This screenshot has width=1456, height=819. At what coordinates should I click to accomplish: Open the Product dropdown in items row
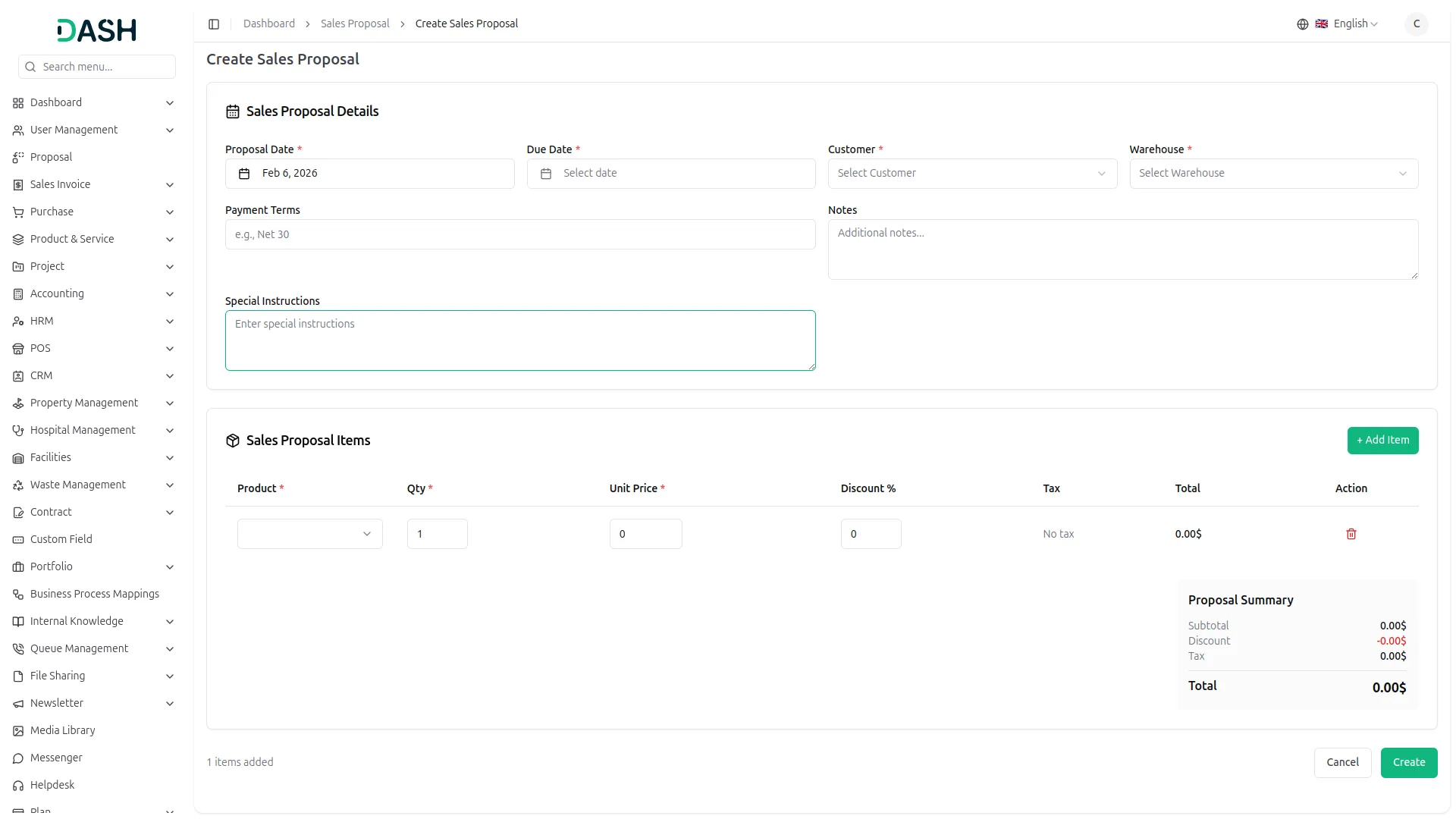click(x=309, y=534)
